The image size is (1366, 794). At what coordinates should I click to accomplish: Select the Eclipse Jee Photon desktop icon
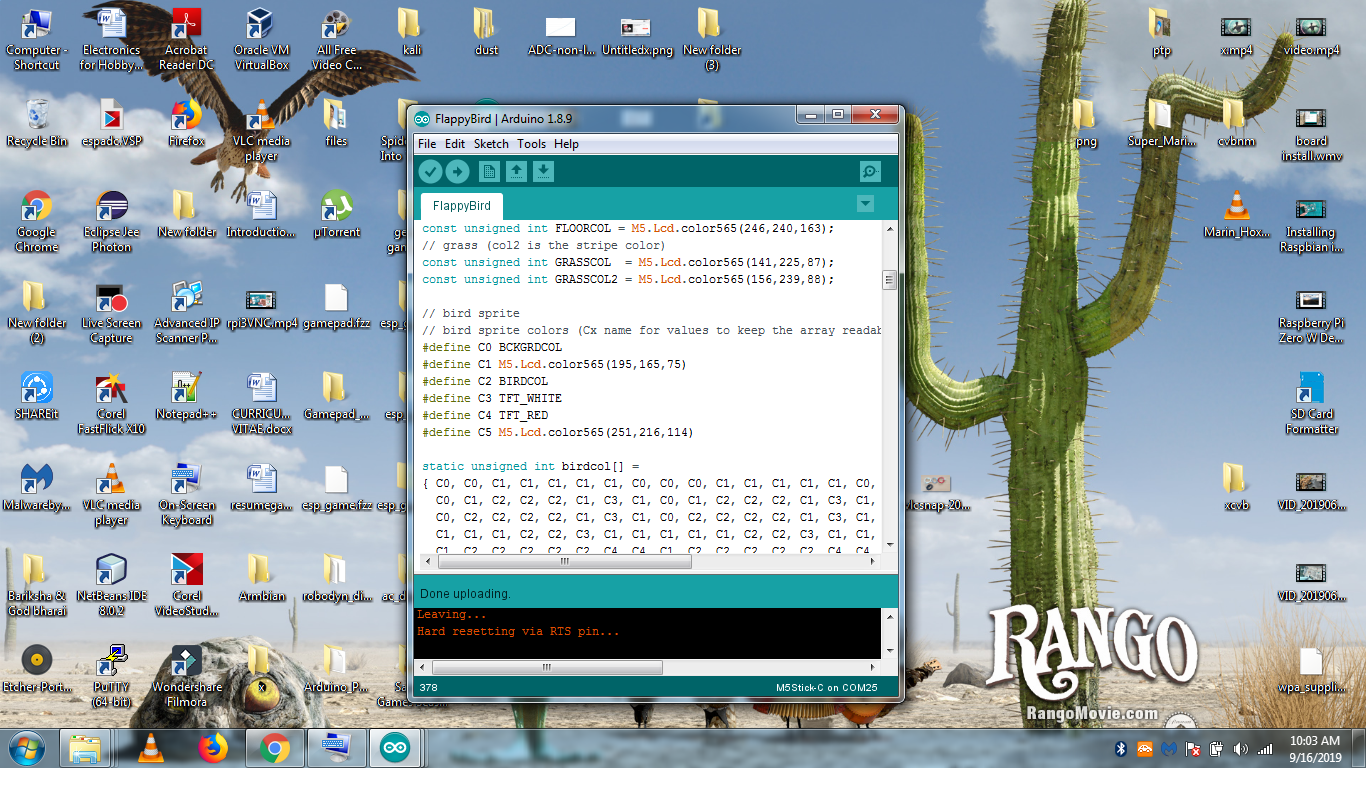coord(111,221)
